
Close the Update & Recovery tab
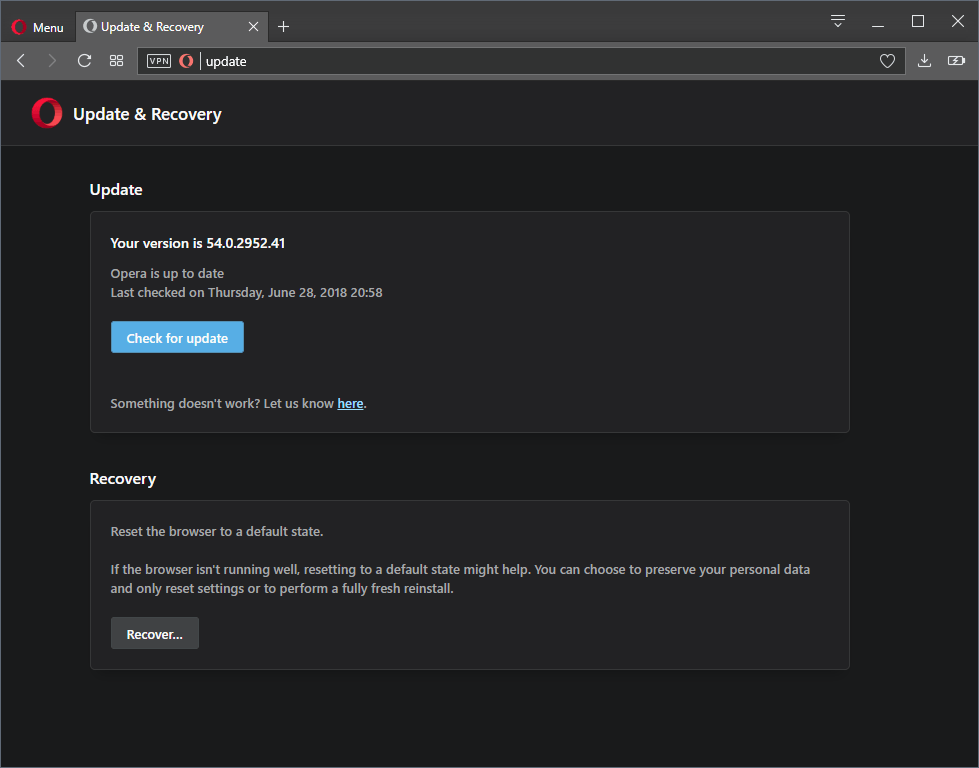click(253, 27)
